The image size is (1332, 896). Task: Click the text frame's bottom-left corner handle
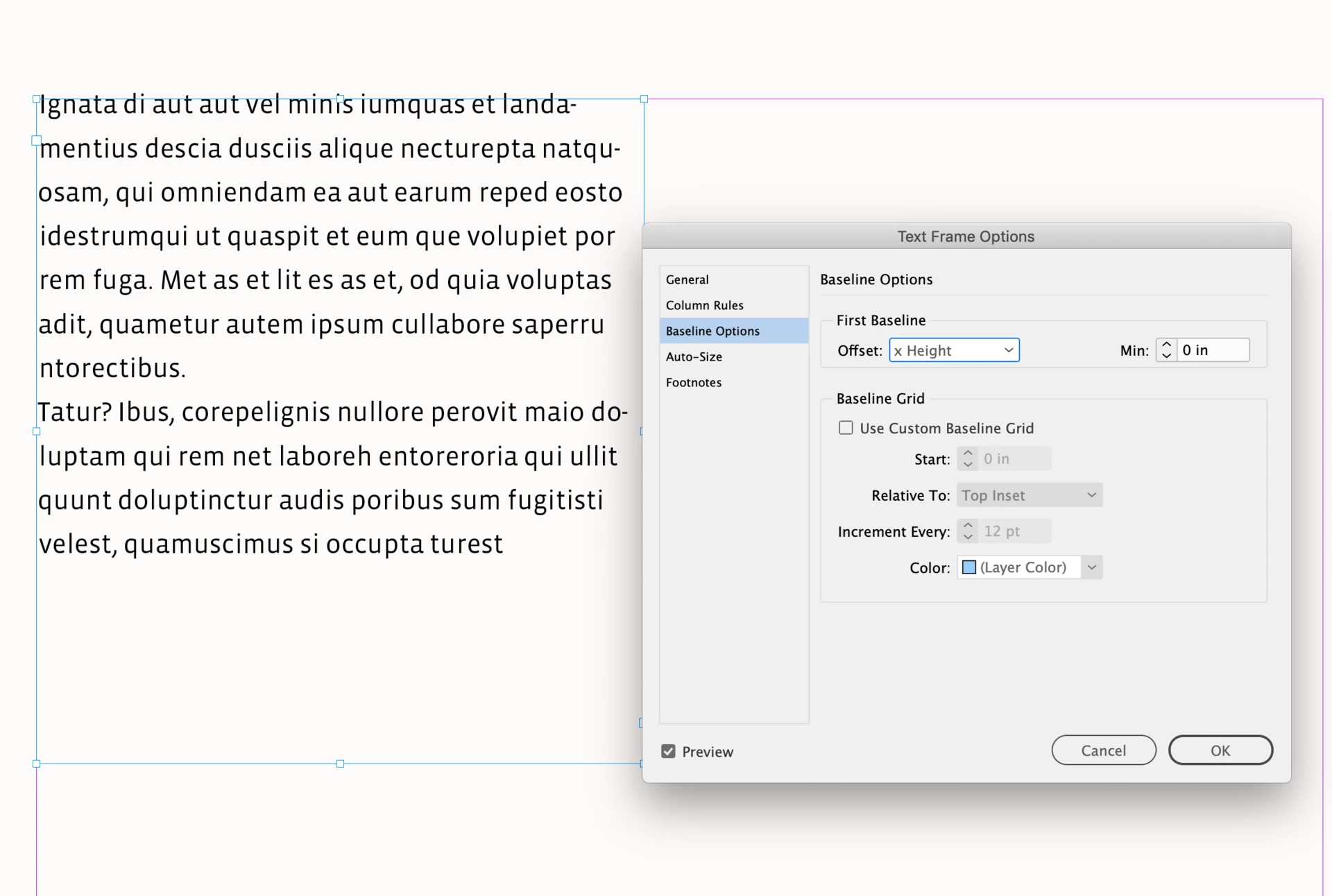tap(37, 764)
